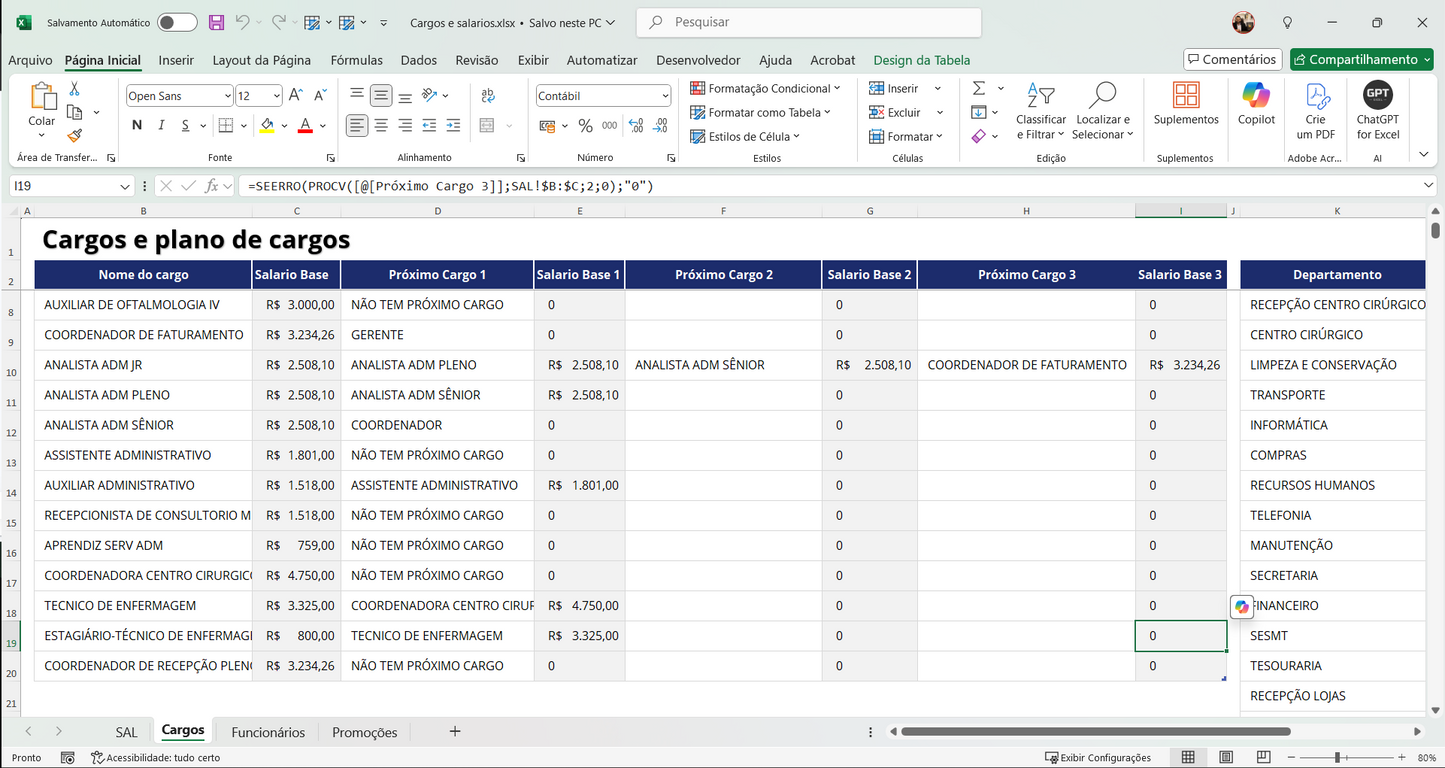Apply bold formatting with the N icon
The height and width of the screenshot is (768, 1445).
coord(137,125)
